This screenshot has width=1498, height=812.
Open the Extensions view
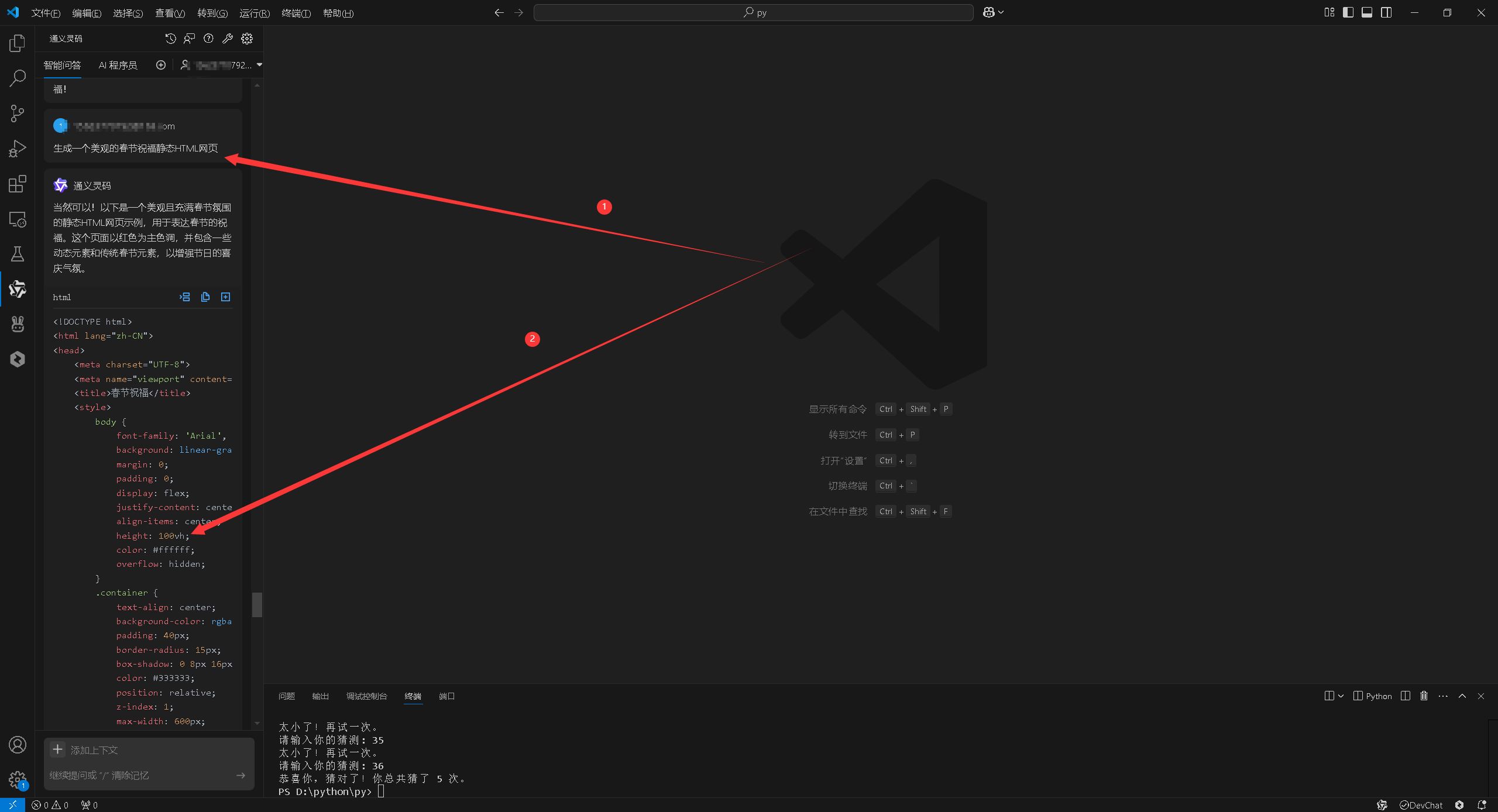pyautogui.click(x=18, y=184)
